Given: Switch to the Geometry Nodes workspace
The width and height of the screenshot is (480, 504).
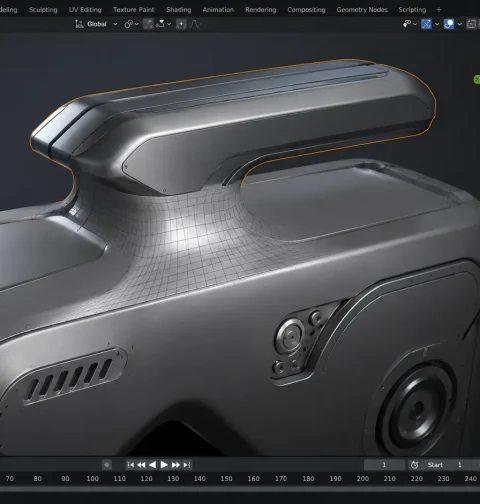Looking at the screenshot, I should (x=362, y=10).
